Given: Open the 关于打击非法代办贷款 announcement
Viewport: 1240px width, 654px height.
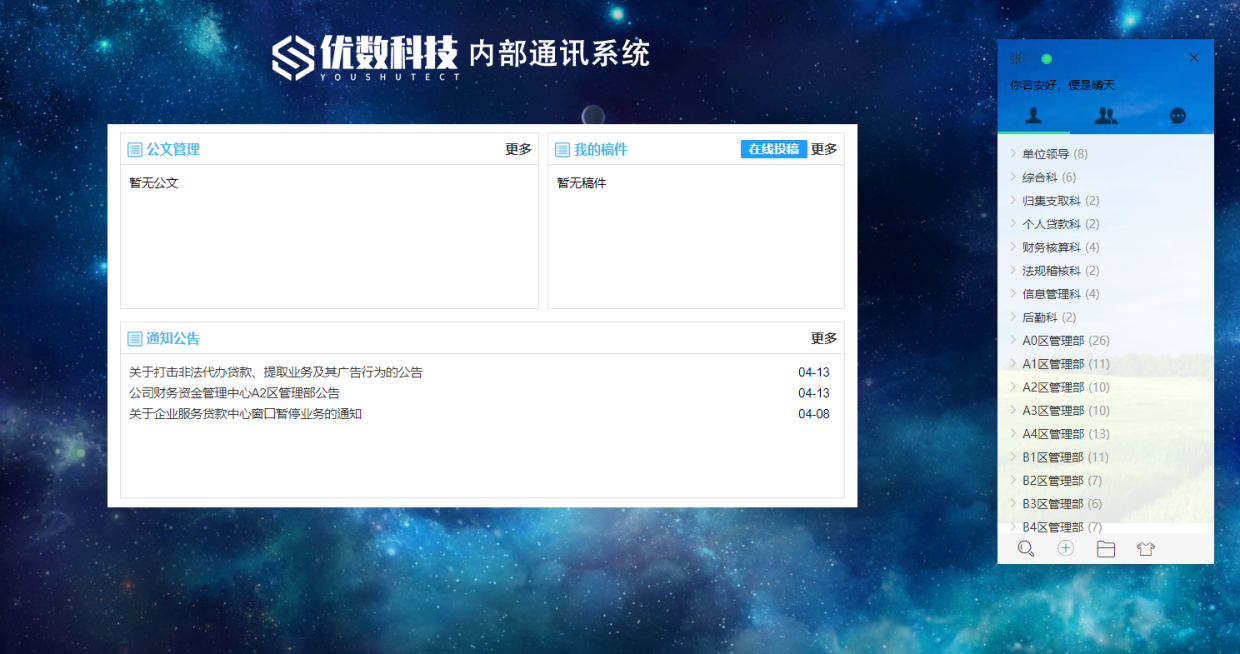Looking at the screenshot, I should (276, 372).
